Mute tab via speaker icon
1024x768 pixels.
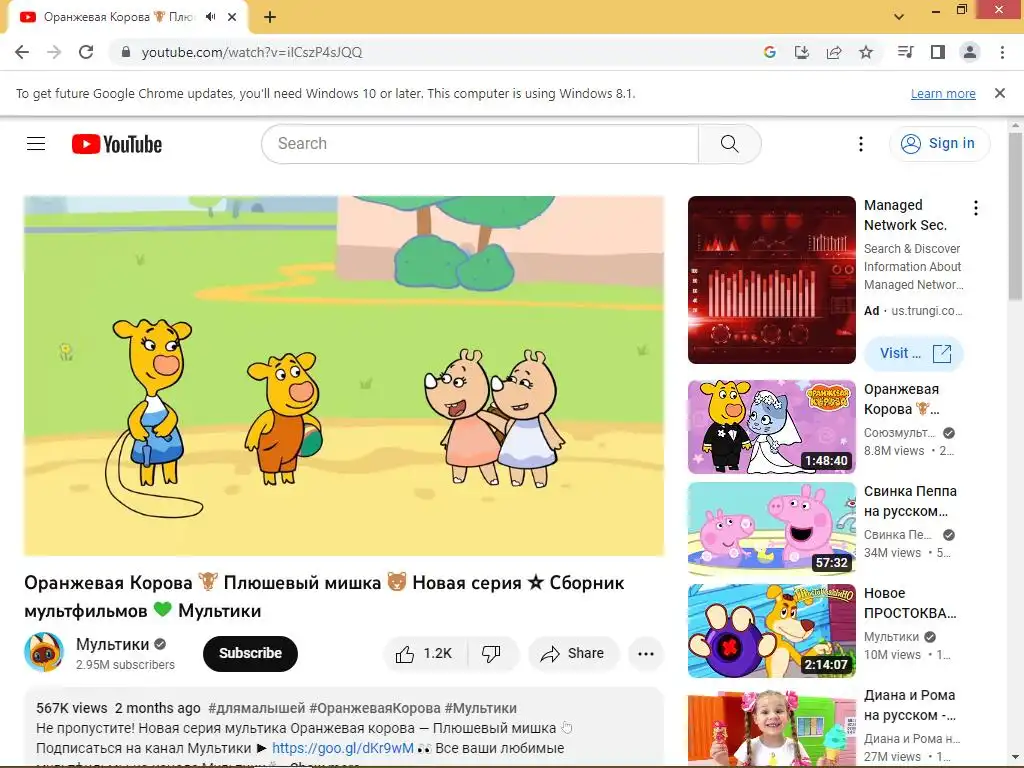pos(210,17)
